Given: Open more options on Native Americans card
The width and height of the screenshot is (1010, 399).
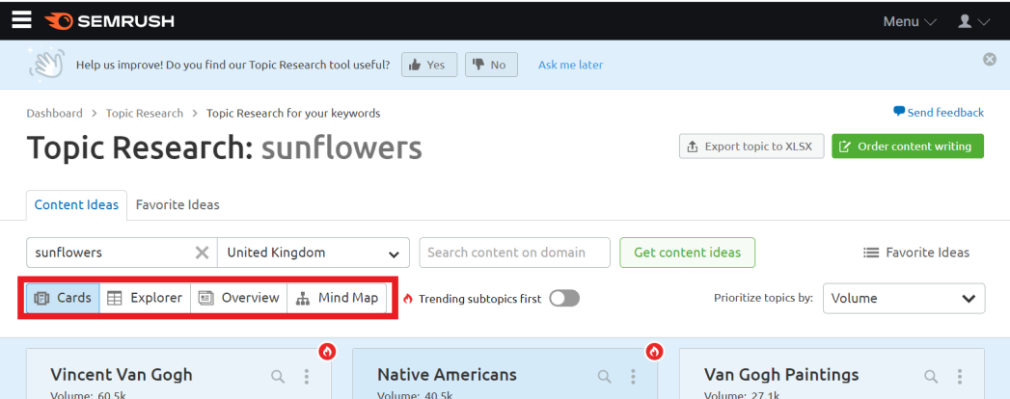Looking at the screenshot, I should [633, 376].
